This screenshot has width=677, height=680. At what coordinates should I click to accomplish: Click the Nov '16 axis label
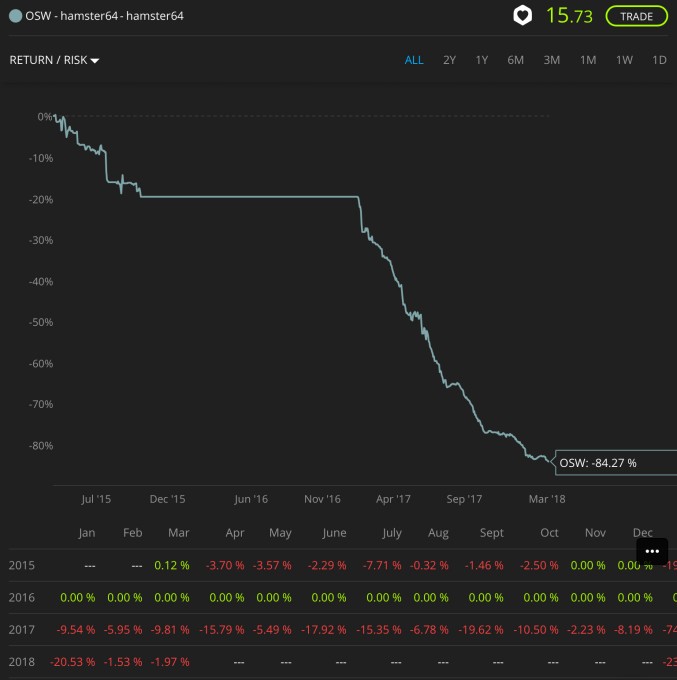[322, 499]
